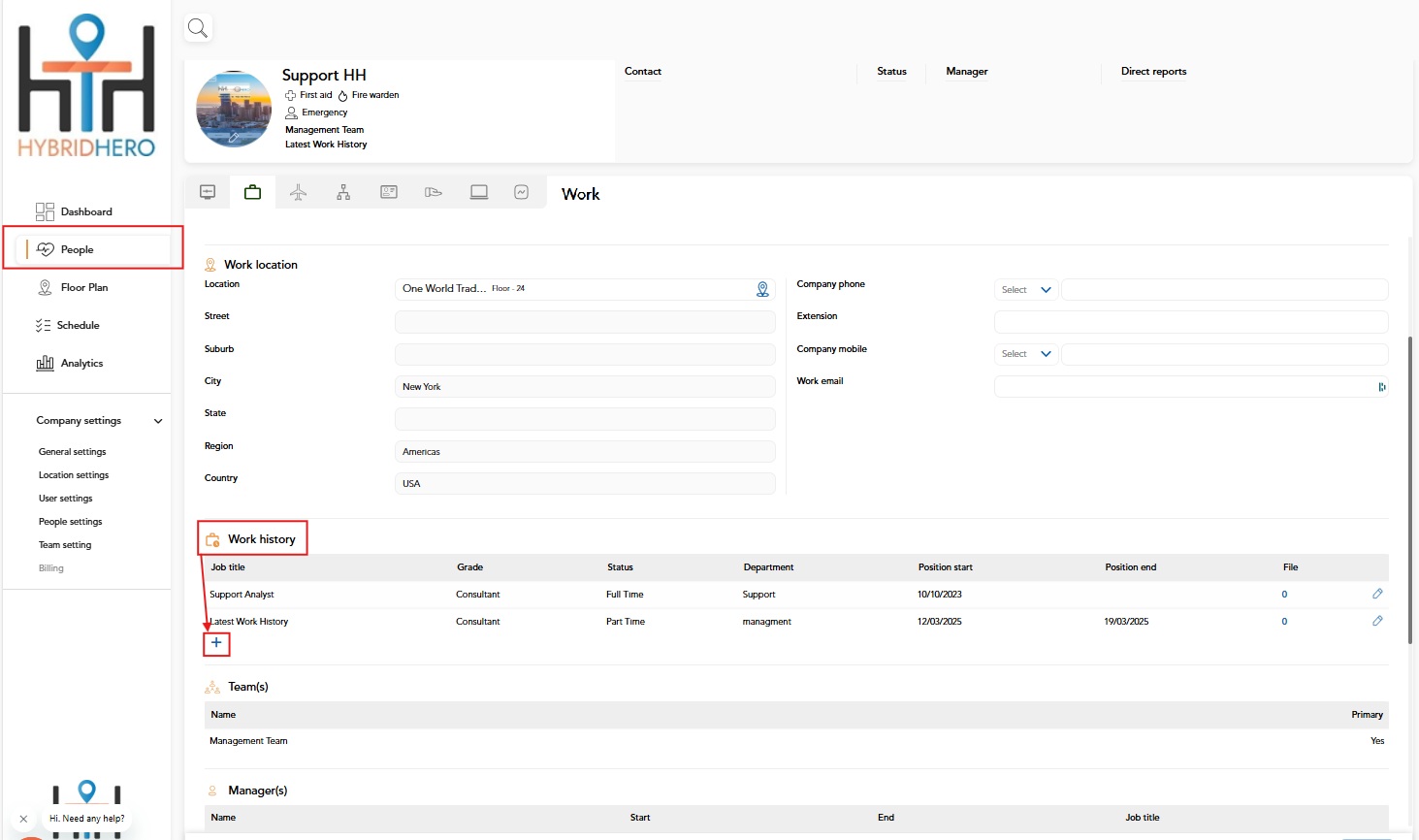Click the Manager label in profile header

point(967,72)
